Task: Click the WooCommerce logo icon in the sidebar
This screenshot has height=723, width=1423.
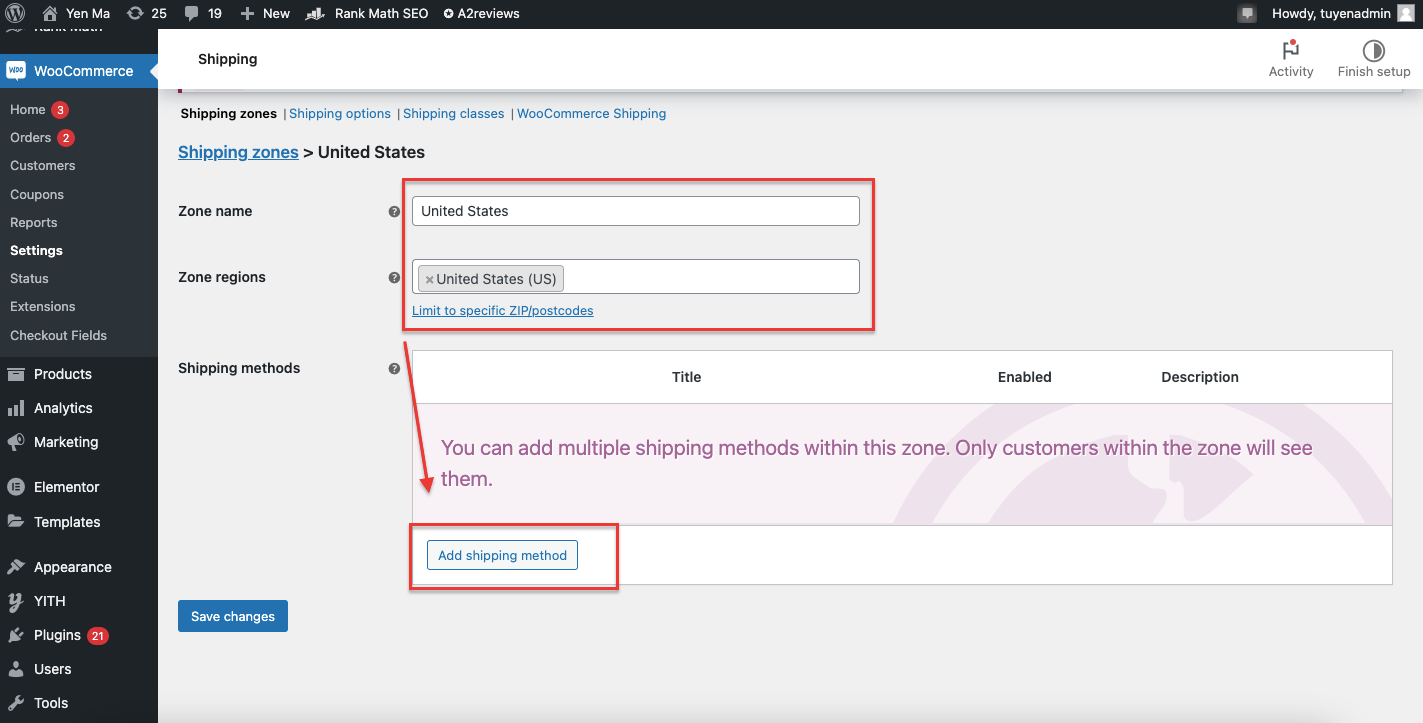Action: [15, 71]
